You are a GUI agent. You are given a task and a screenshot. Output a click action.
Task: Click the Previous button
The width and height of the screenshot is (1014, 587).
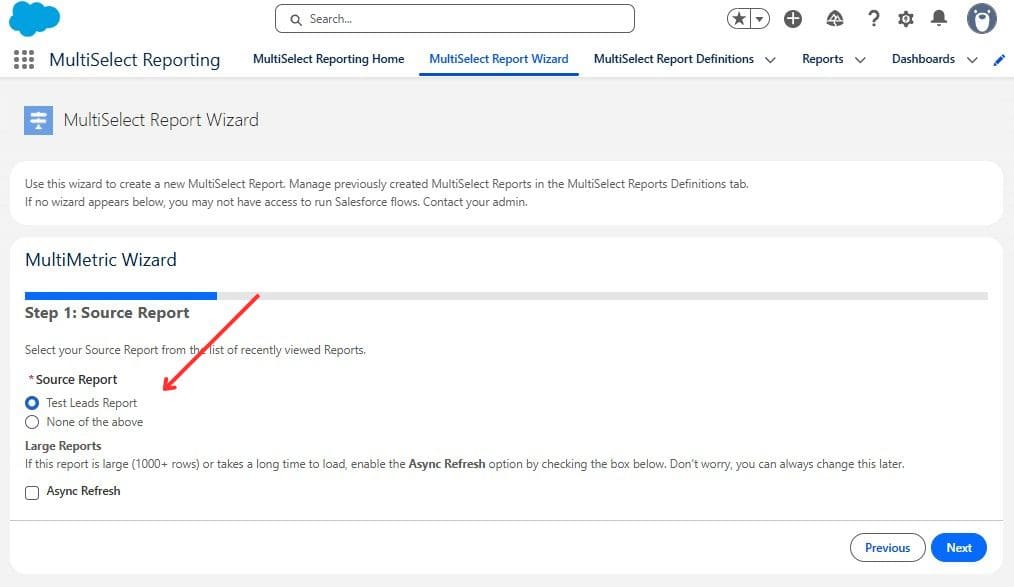click(x=887, y=547)
